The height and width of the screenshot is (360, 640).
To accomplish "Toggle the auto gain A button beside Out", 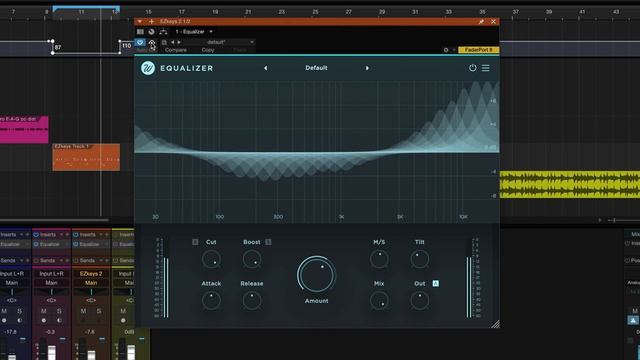I will pyautogui.click(x=436, y=283).
